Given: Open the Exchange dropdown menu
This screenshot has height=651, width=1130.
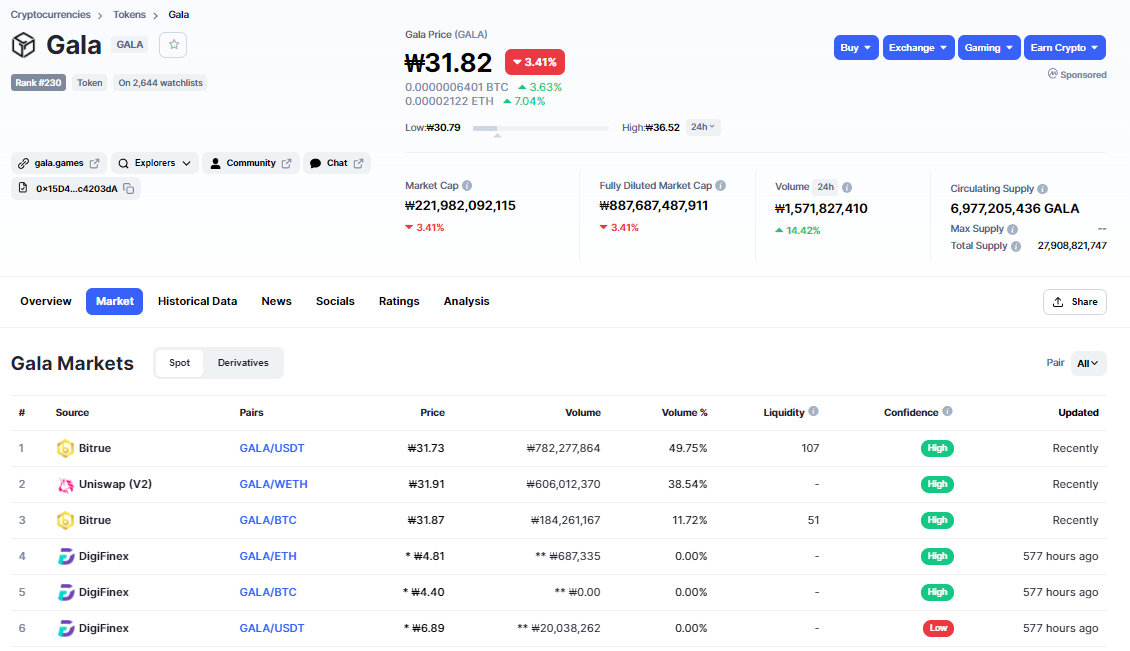Looking at the screenshot, I should coord(918,48).
